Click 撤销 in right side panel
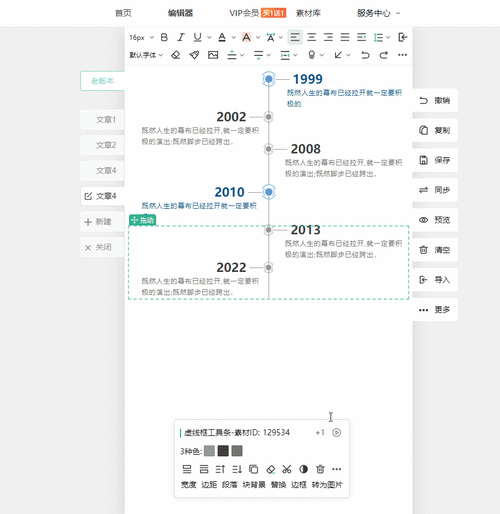The height and width of the screenshot is (514, 500). (x=435, y=100)
